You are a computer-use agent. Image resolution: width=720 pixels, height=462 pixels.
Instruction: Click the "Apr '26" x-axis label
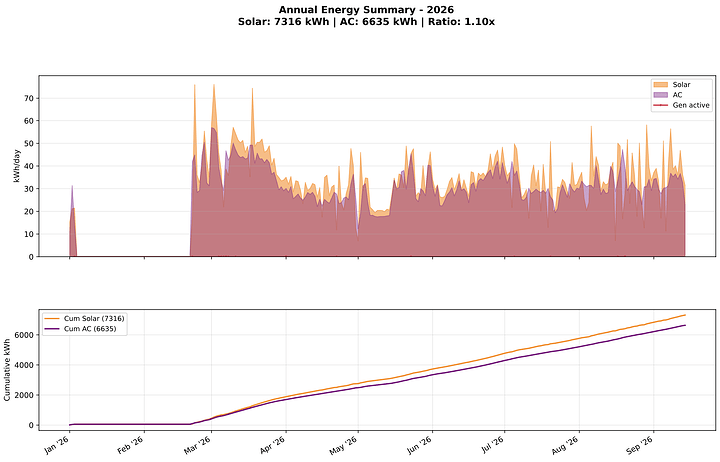[x=273, y=445]
